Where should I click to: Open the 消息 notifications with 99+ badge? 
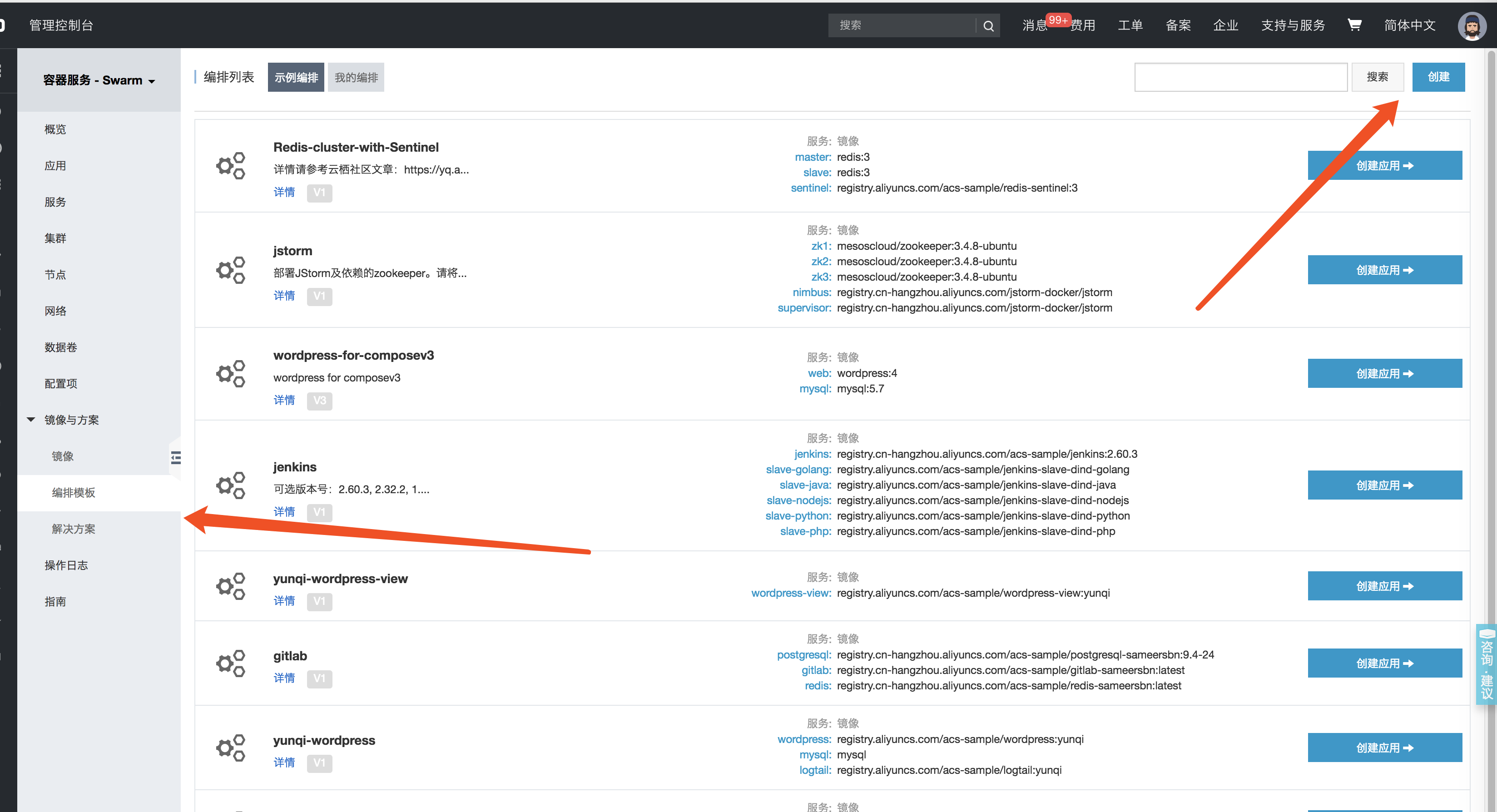1035,25
